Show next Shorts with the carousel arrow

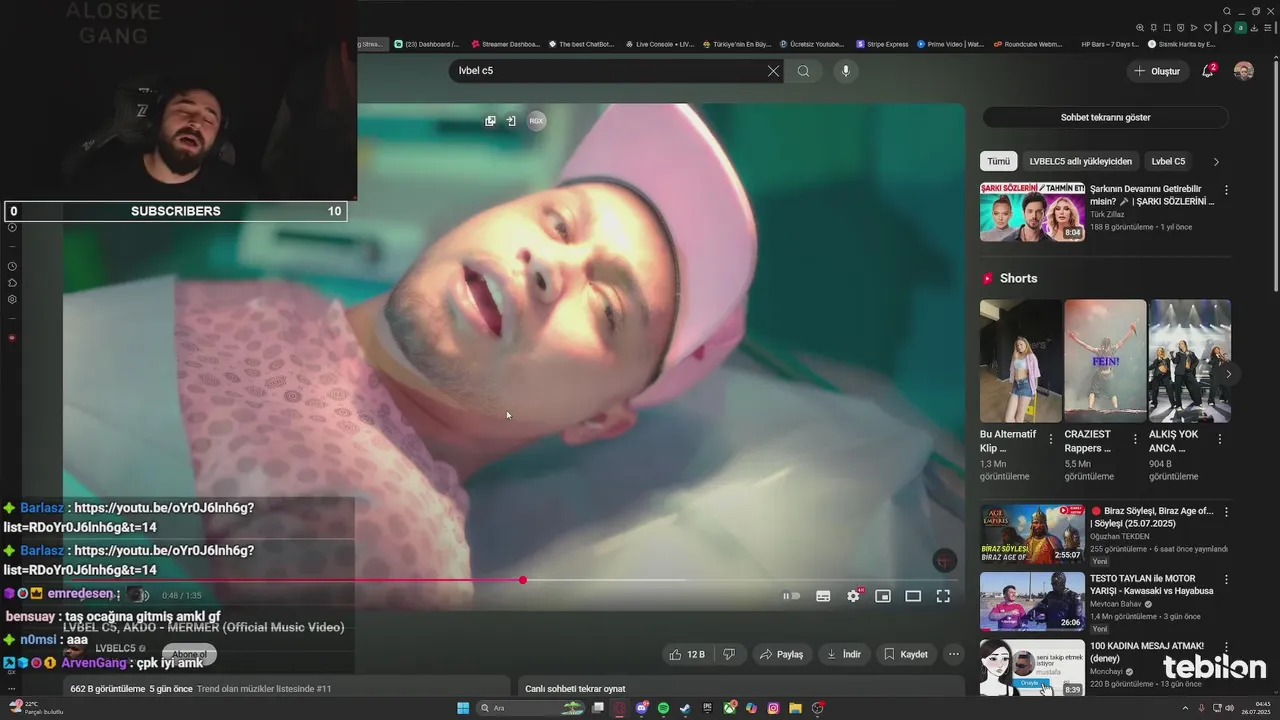point(1229,374)
